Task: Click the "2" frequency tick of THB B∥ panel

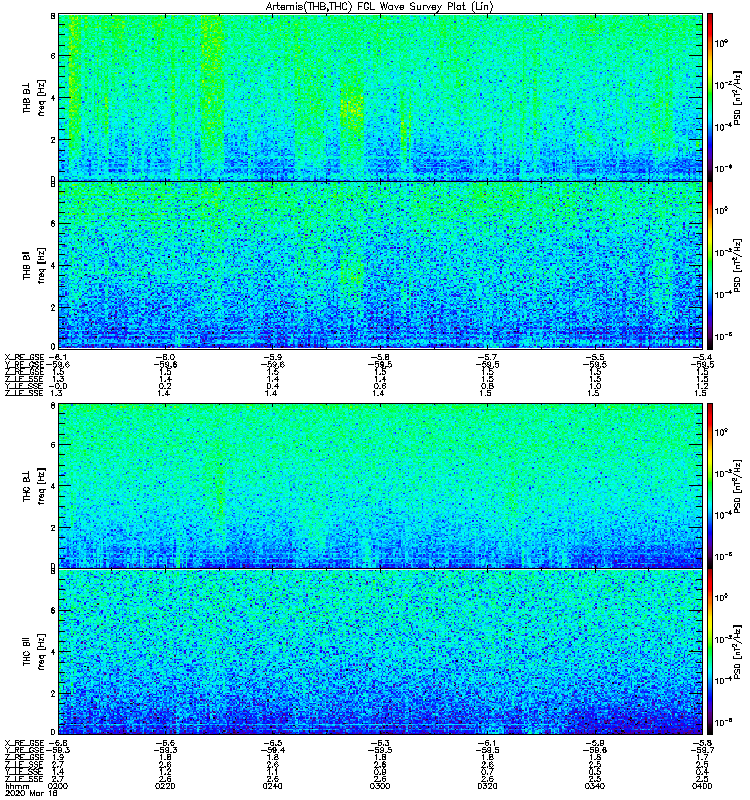Action: 53,308
